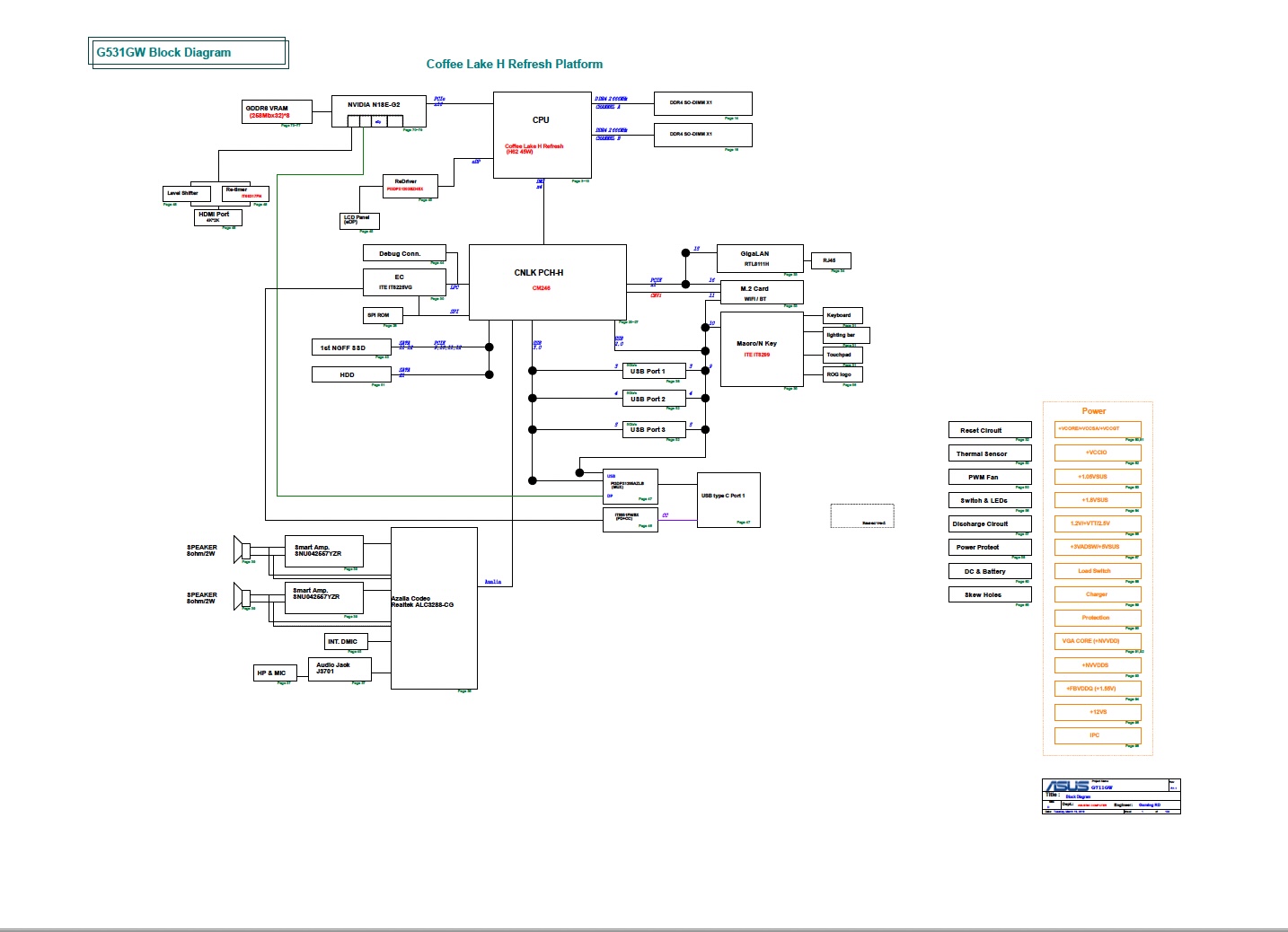Click the Channel B DDR4 SO-DIMM block

tap(703, 135)
